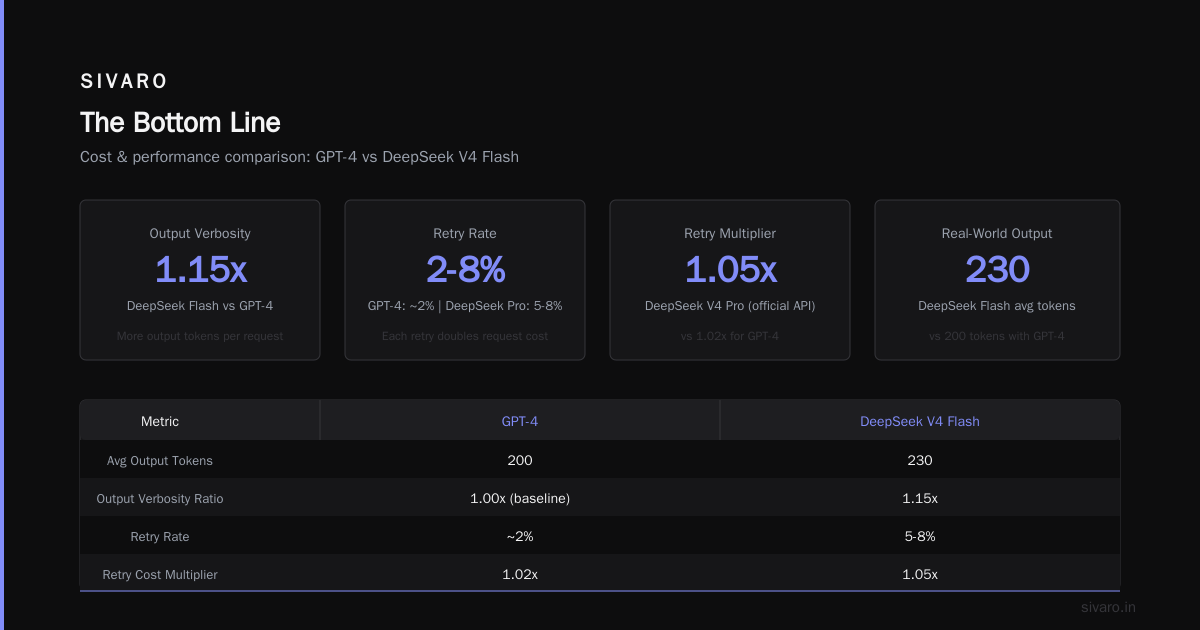Select the Retry Cost Multiplier row label
The image size is (1200, 630).
tap(160, 575)
